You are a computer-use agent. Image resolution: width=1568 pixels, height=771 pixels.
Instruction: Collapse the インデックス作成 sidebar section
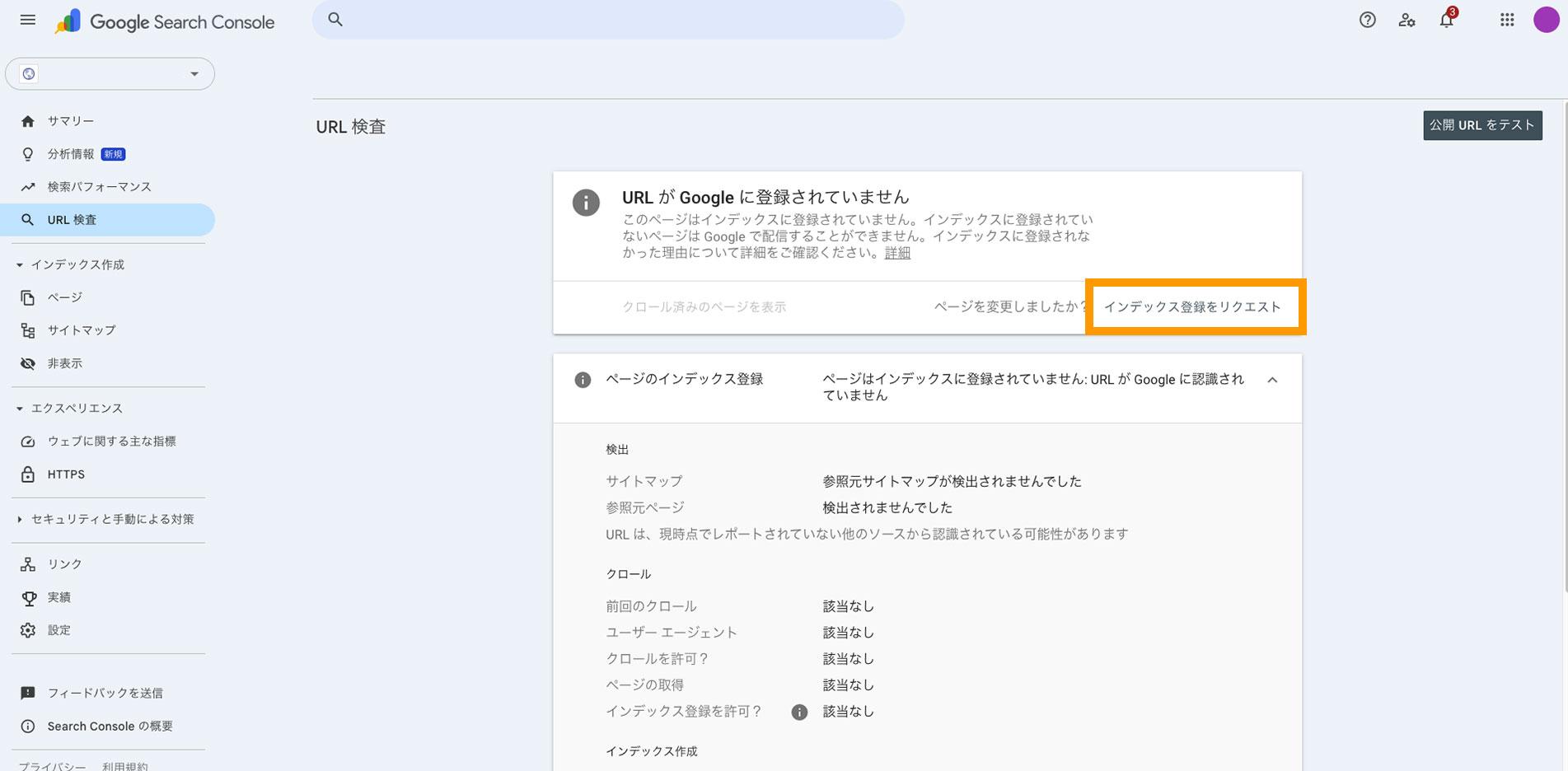[x=20, y=265]
